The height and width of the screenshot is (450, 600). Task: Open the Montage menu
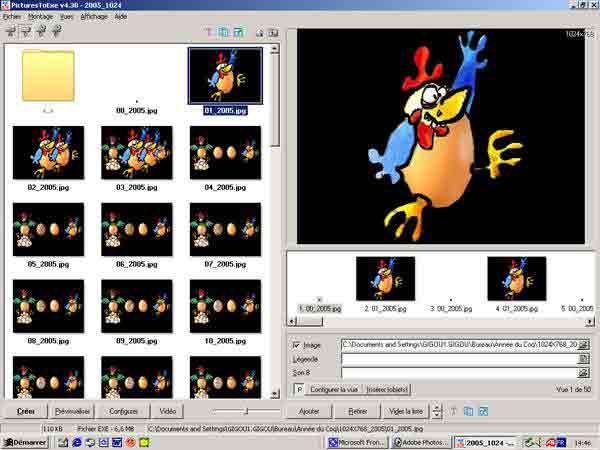point(41,16)
